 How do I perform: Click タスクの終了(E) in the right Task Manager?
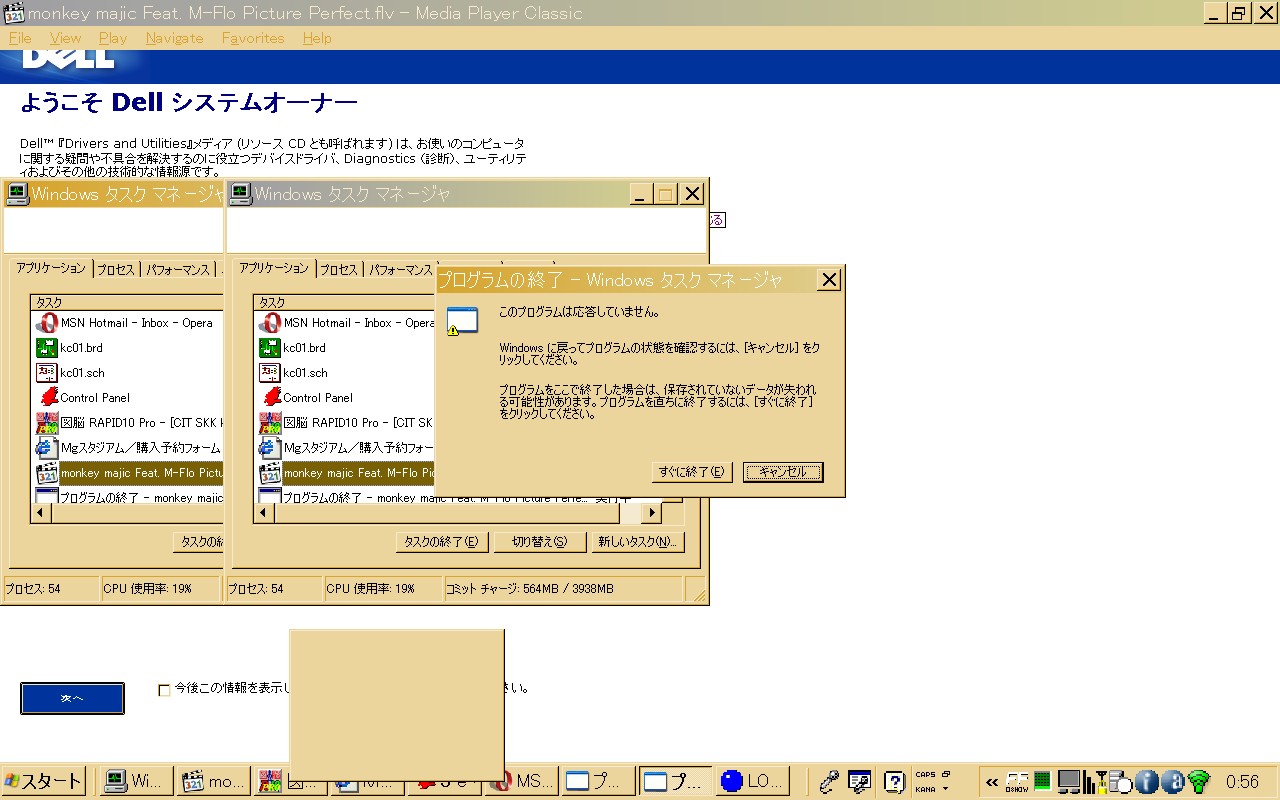[x=441, y=542]
